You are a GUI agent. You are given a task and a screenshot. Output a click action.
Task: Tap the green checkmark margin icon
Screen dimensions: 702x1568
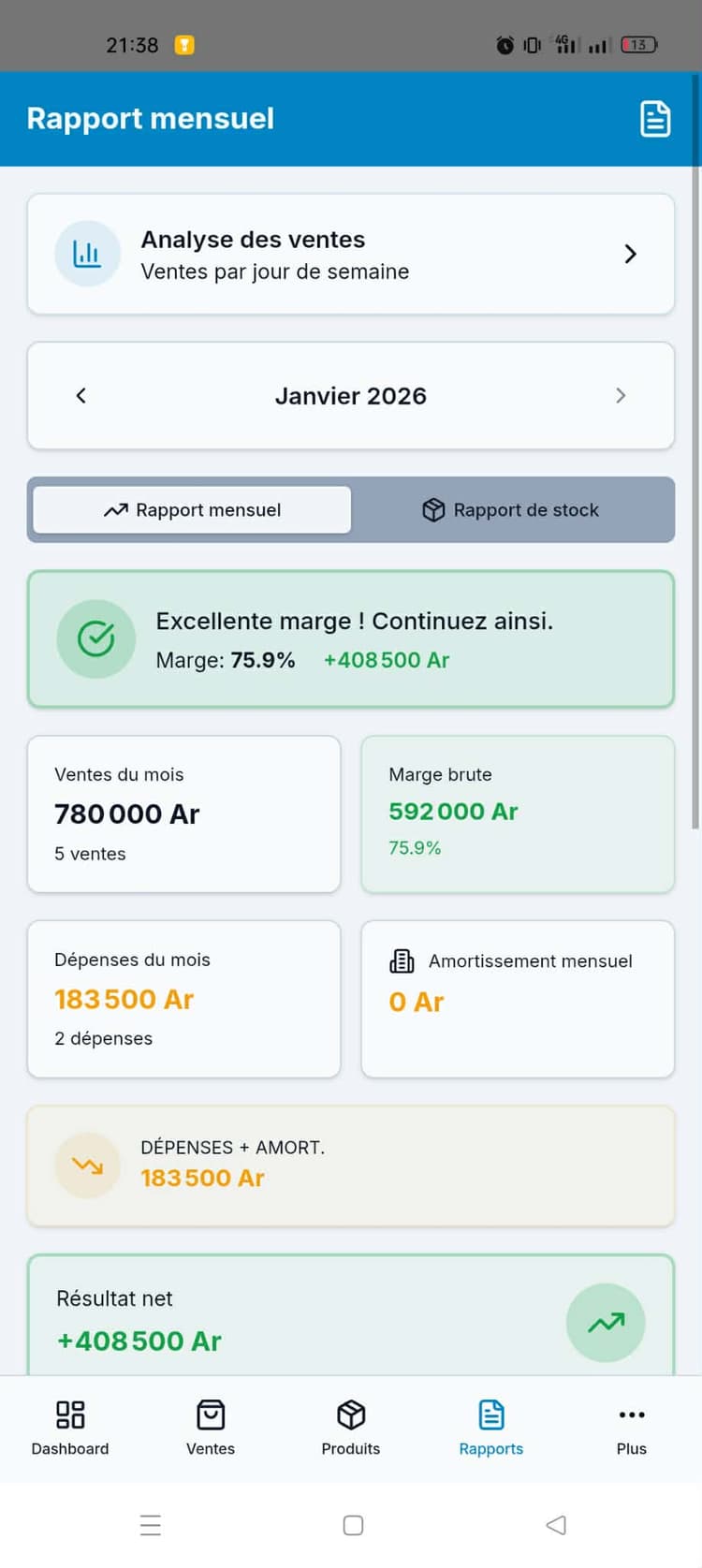tap(95, 639)
